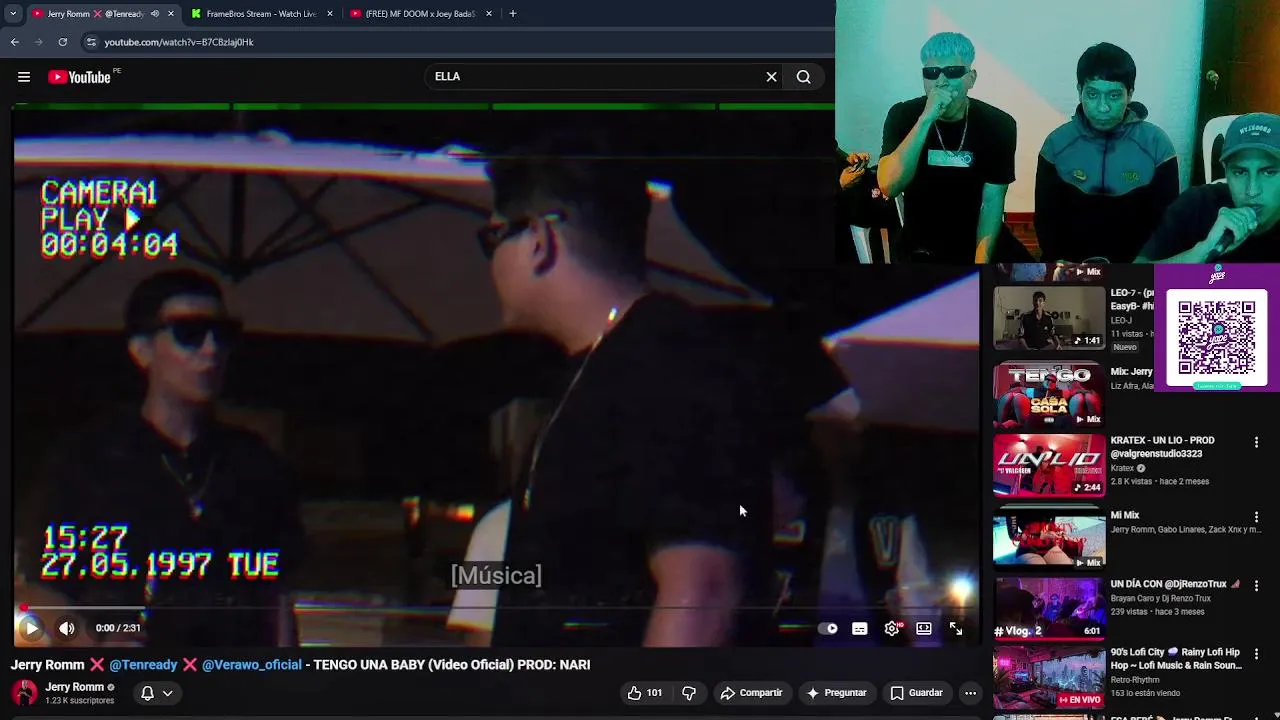Open the tab search dropdown arrow

point(13,14)
